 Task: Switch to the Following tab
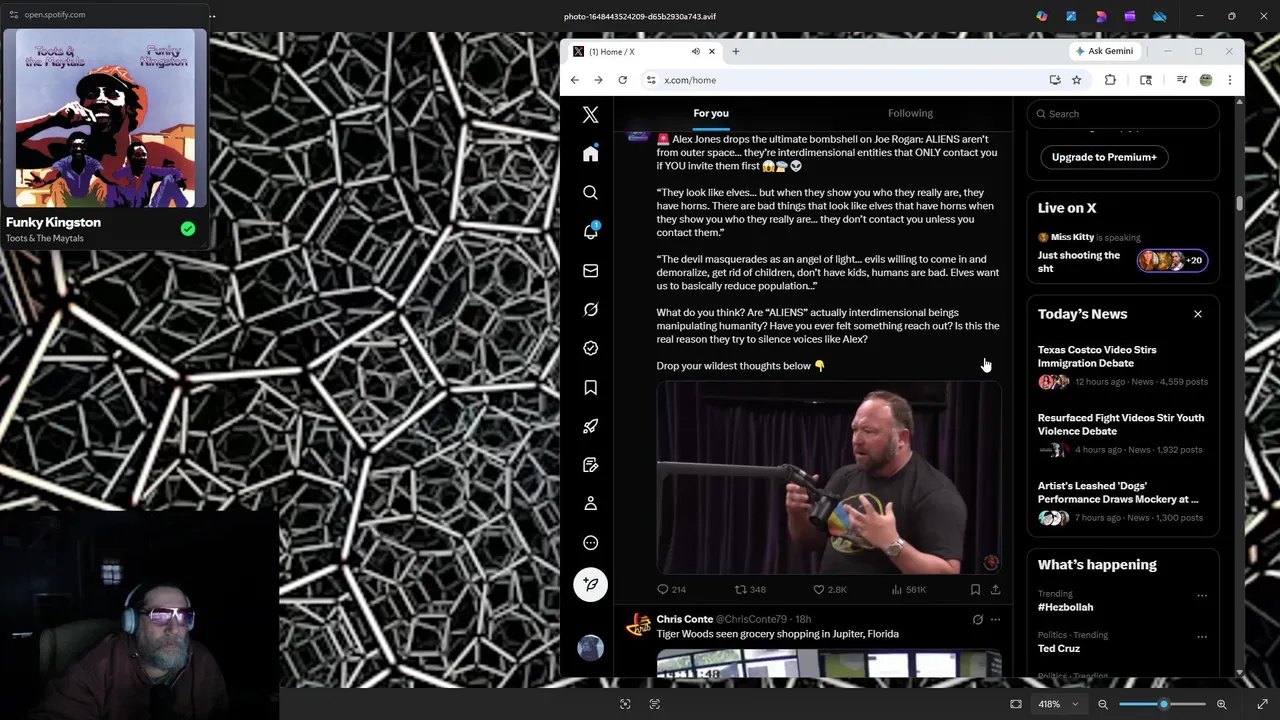910,113
